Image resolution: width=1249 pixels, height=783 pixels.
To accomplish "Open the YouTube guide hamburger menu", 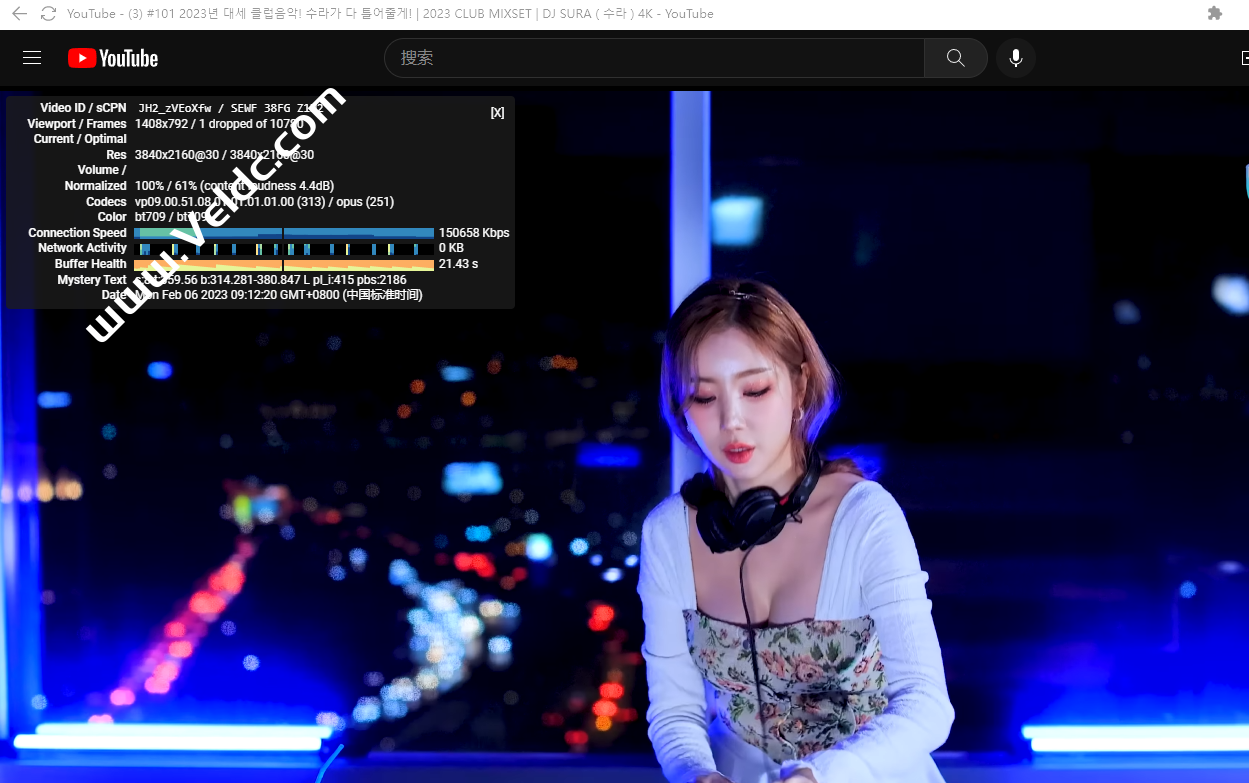I will (32, 58).
